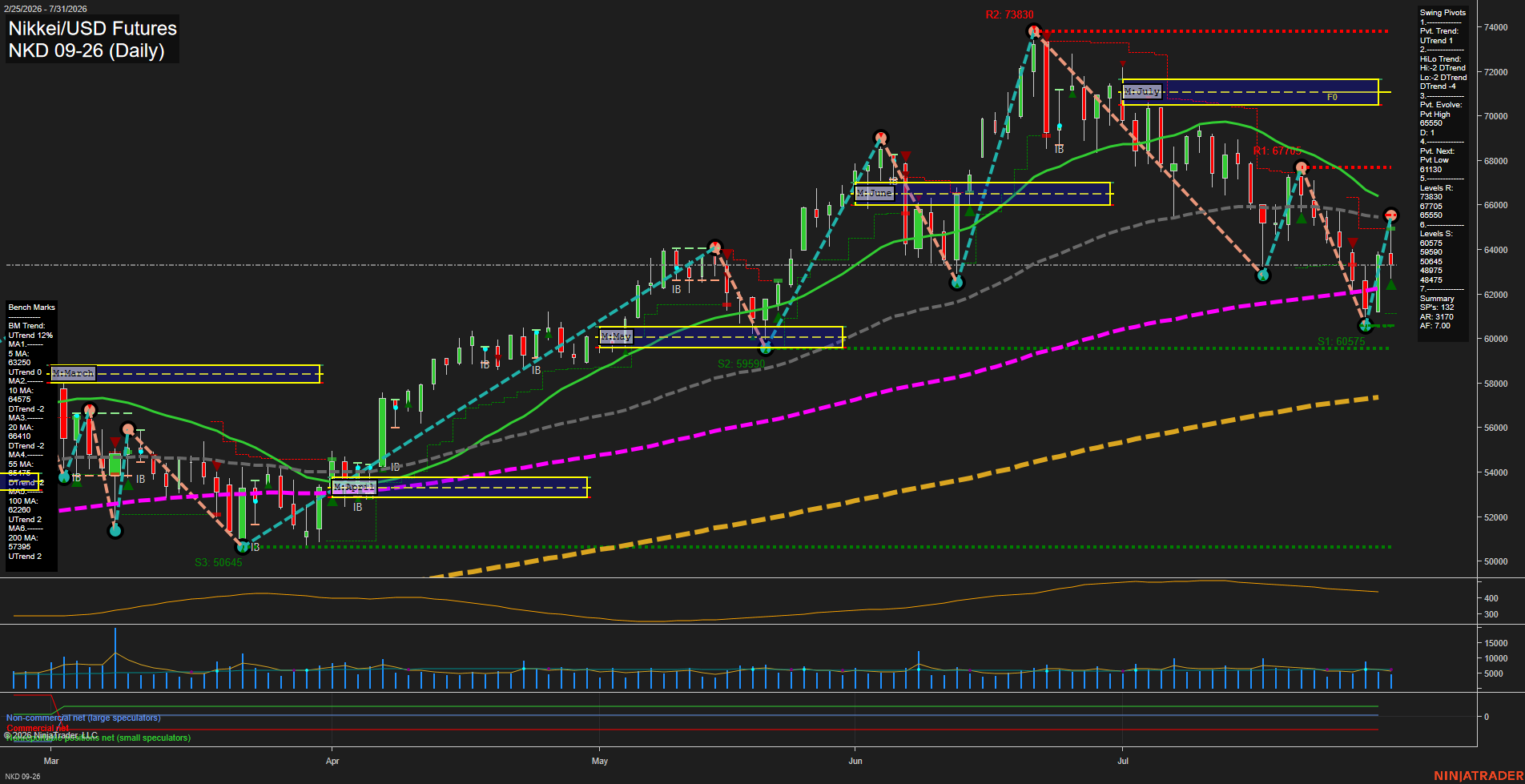1525x784 pixels.
Task: Click the Jun label on time axis
Action: [855, 761]
